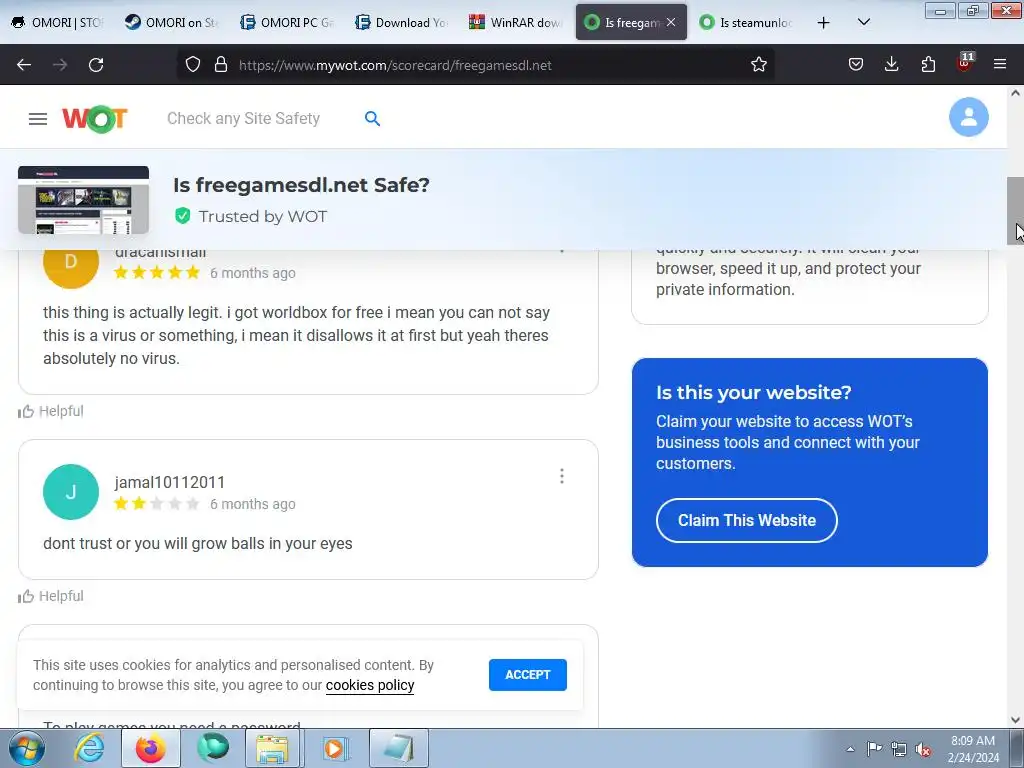
Task: Click jamal10112011's two-star rating
Action: coord(156,504)
